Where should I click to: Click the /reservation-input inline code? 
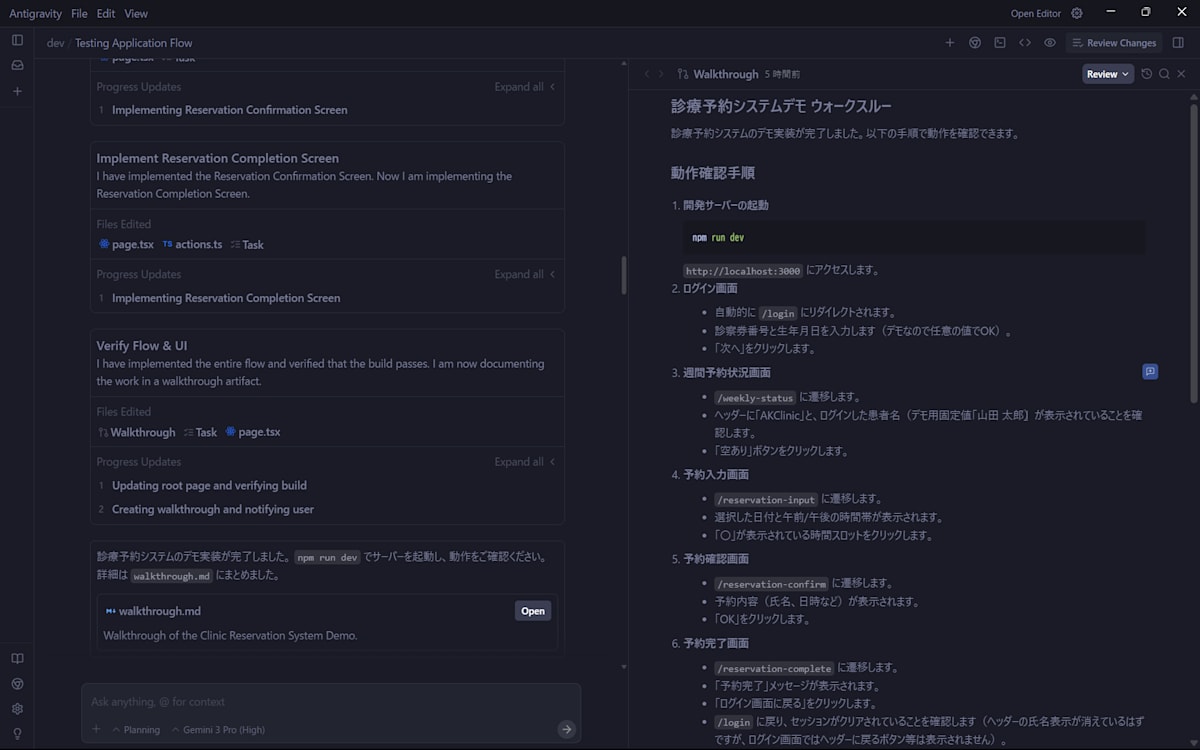coord(766,499)
